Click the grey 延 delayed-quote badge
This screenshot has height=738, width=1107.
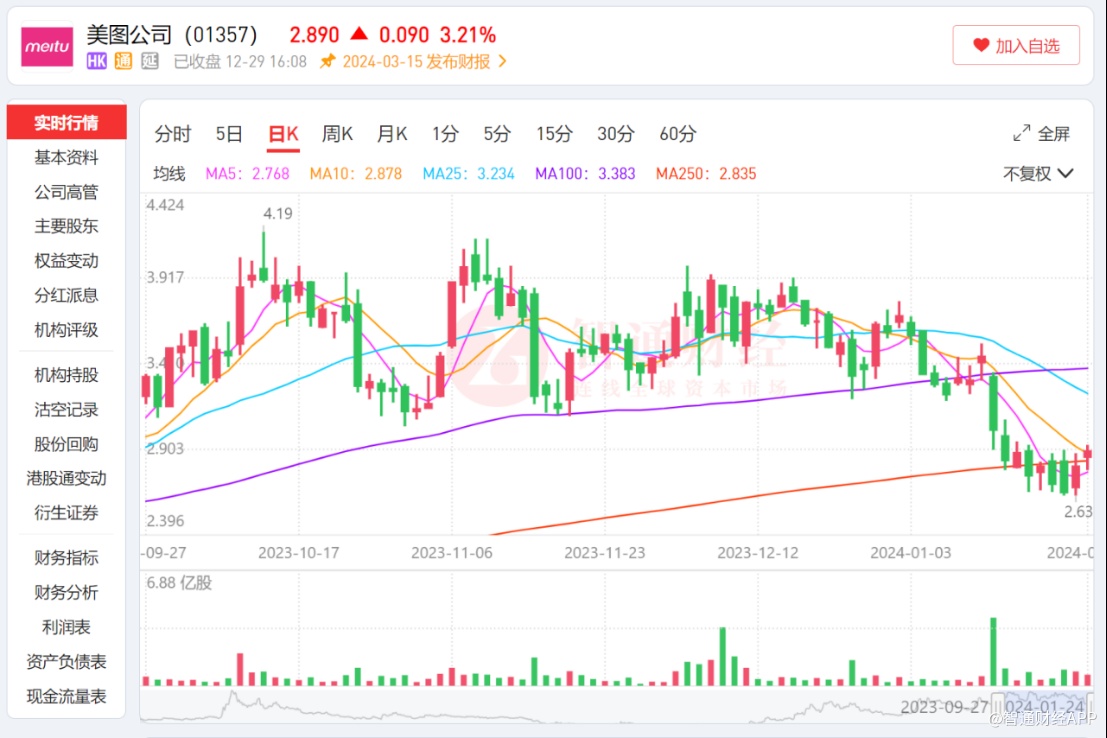tap(149, 61)
